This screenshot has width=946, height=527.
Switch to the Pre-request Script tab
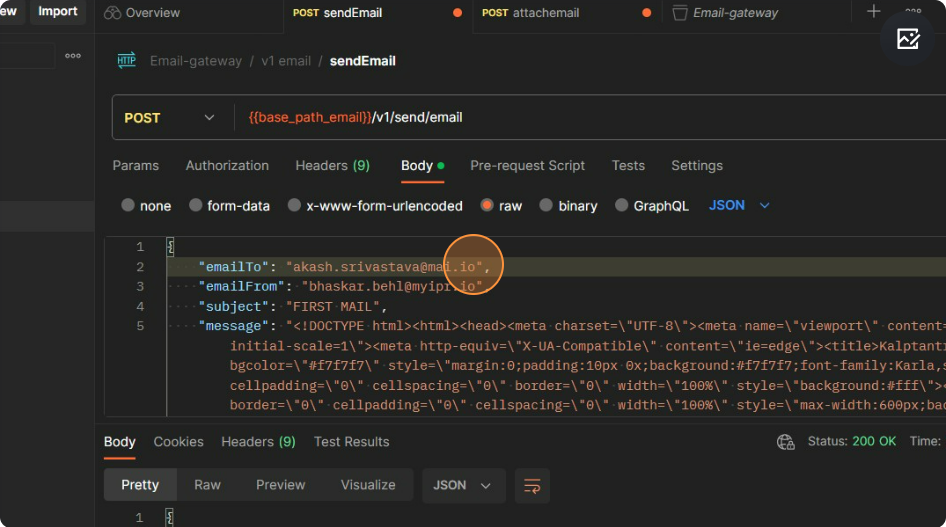(527, 166)
